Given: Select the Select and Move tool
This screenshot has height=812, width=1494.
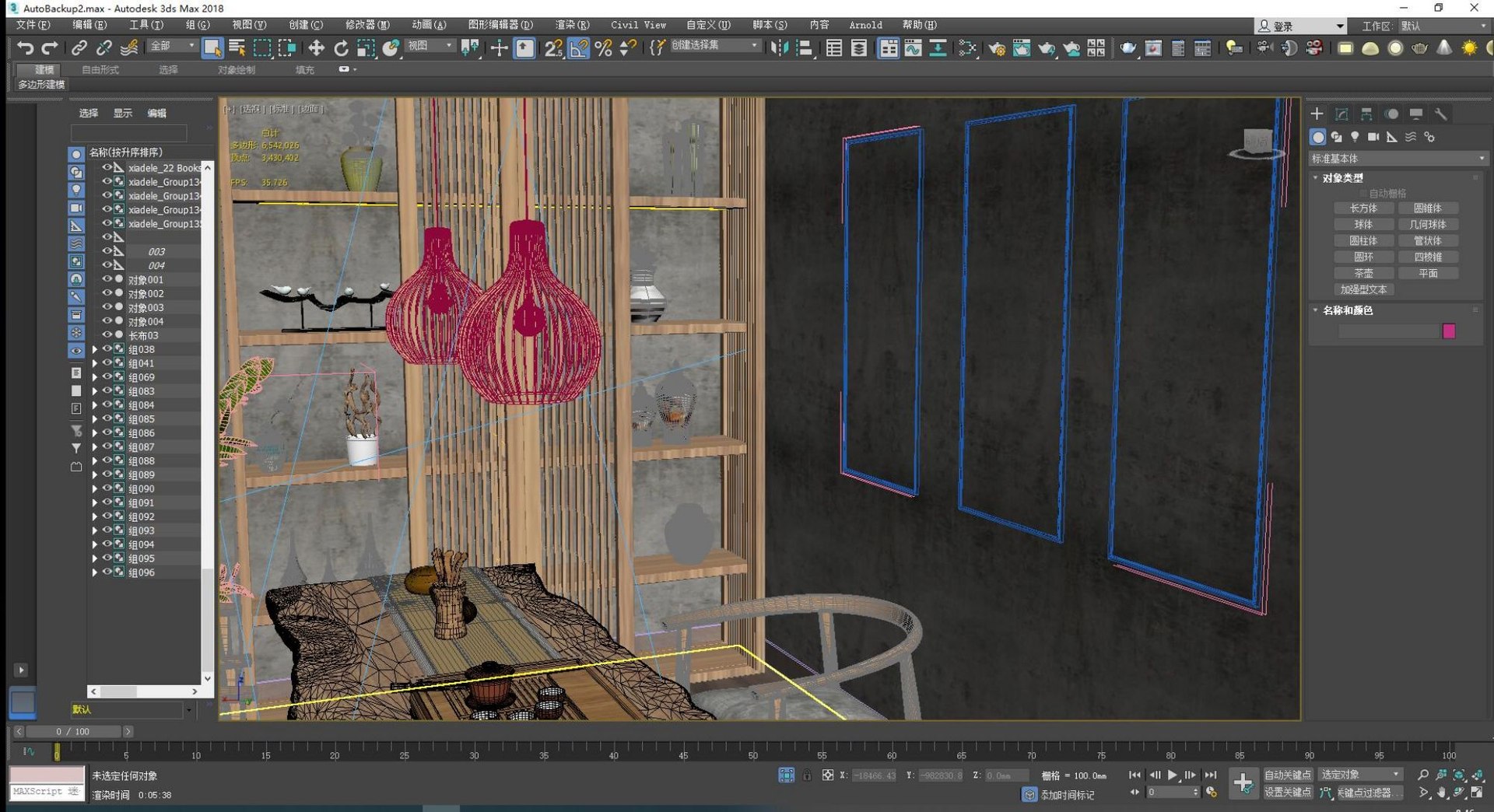Looking at the screenshot, I should (316, 48).
